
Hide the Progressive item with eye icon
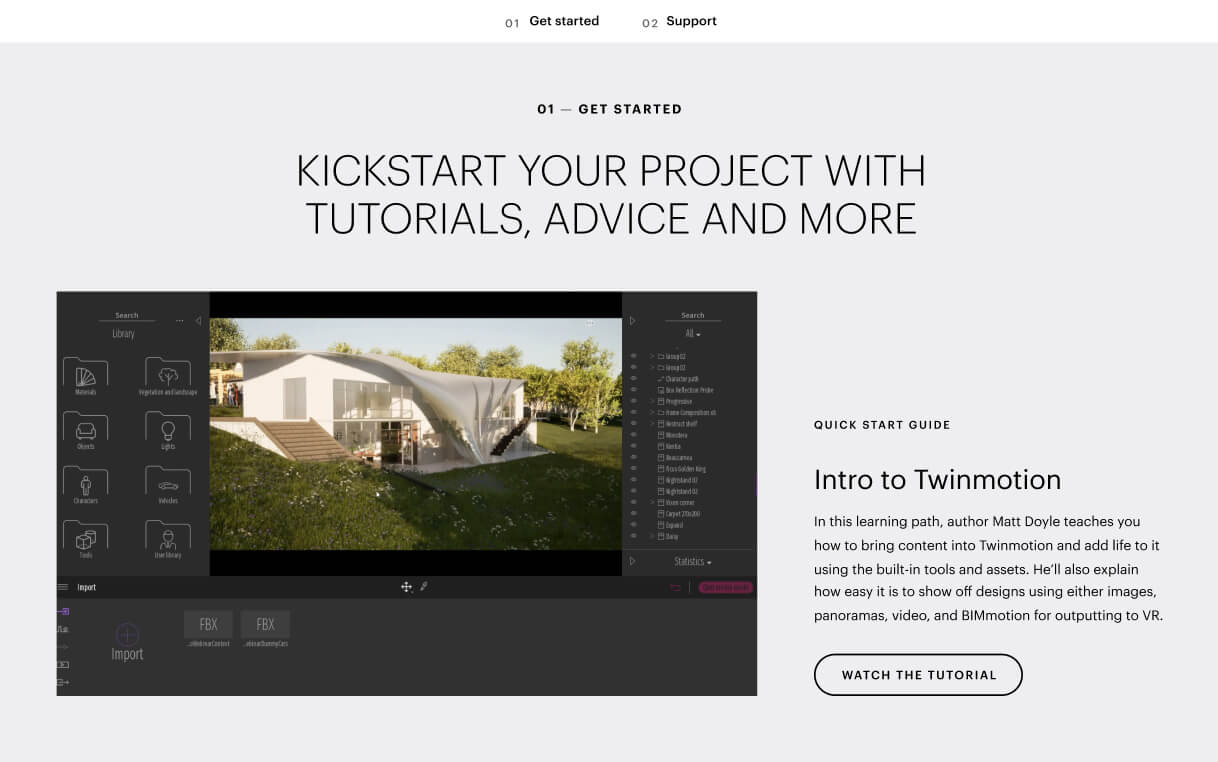633,401
